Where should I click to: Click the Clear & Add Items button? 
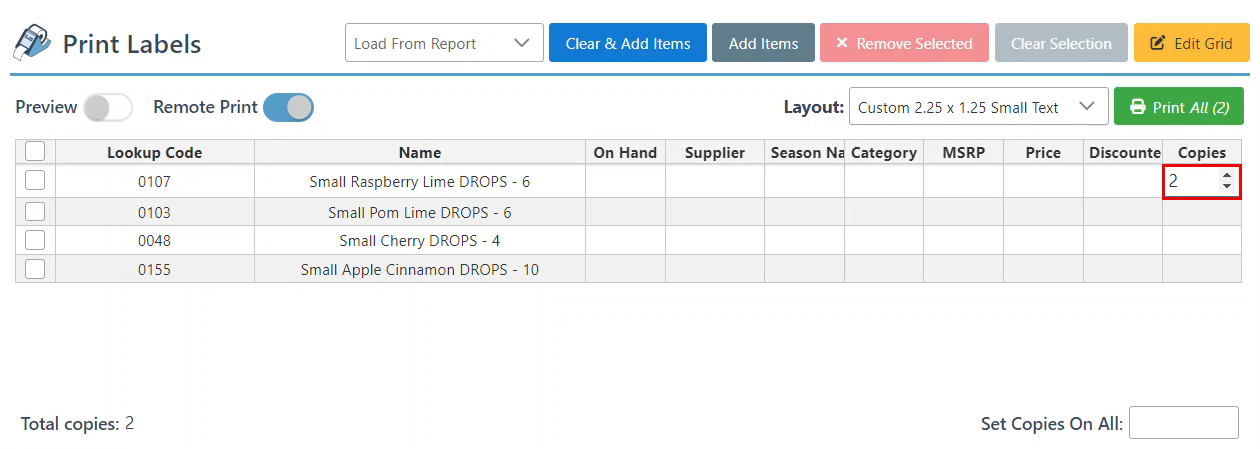coord(627,43)
